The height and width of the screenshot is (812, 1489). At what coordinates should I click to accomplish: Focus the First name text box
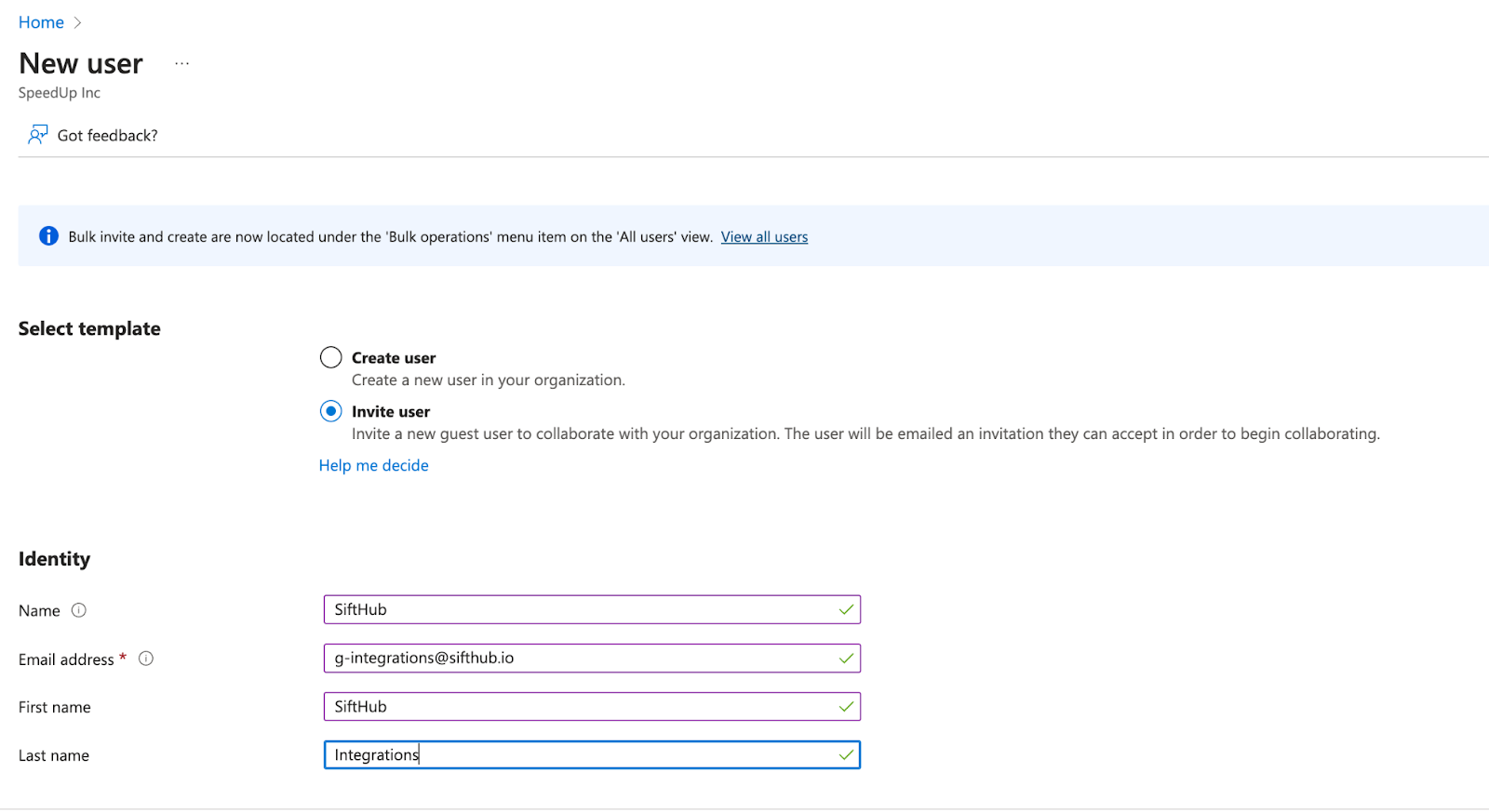pyautogui.click(x=577, y=707)
